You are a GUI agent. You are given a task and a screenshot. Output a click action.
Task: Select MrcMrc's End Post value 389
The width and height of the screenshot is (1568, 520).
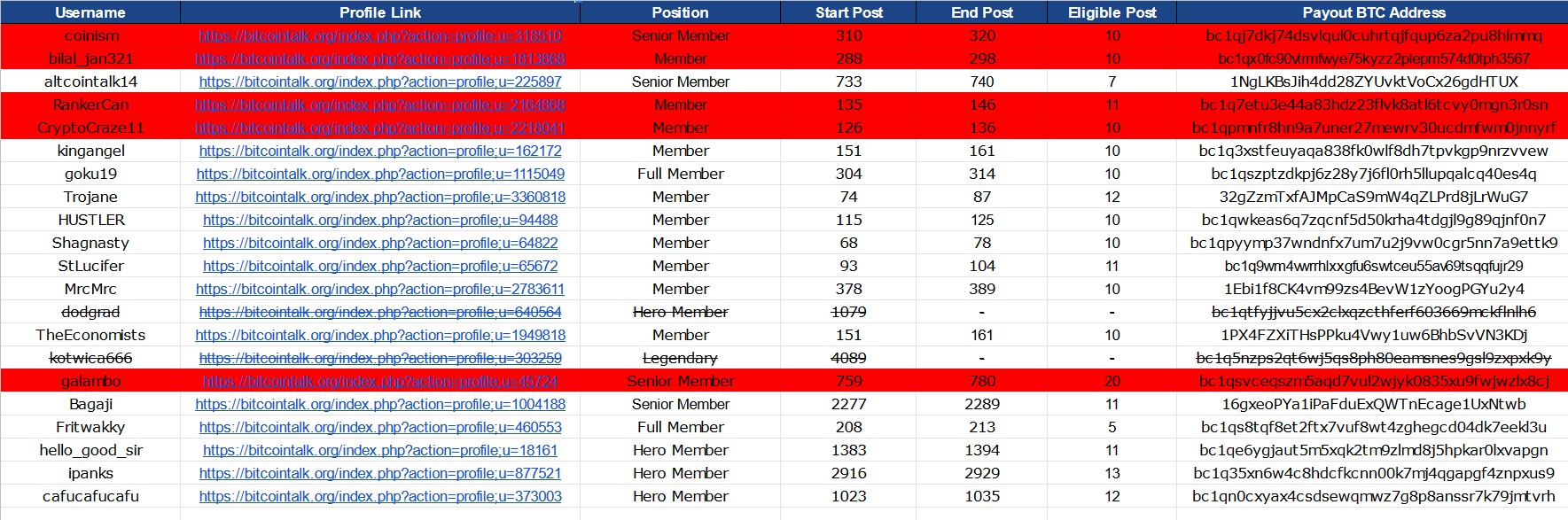tap(982, 289)
